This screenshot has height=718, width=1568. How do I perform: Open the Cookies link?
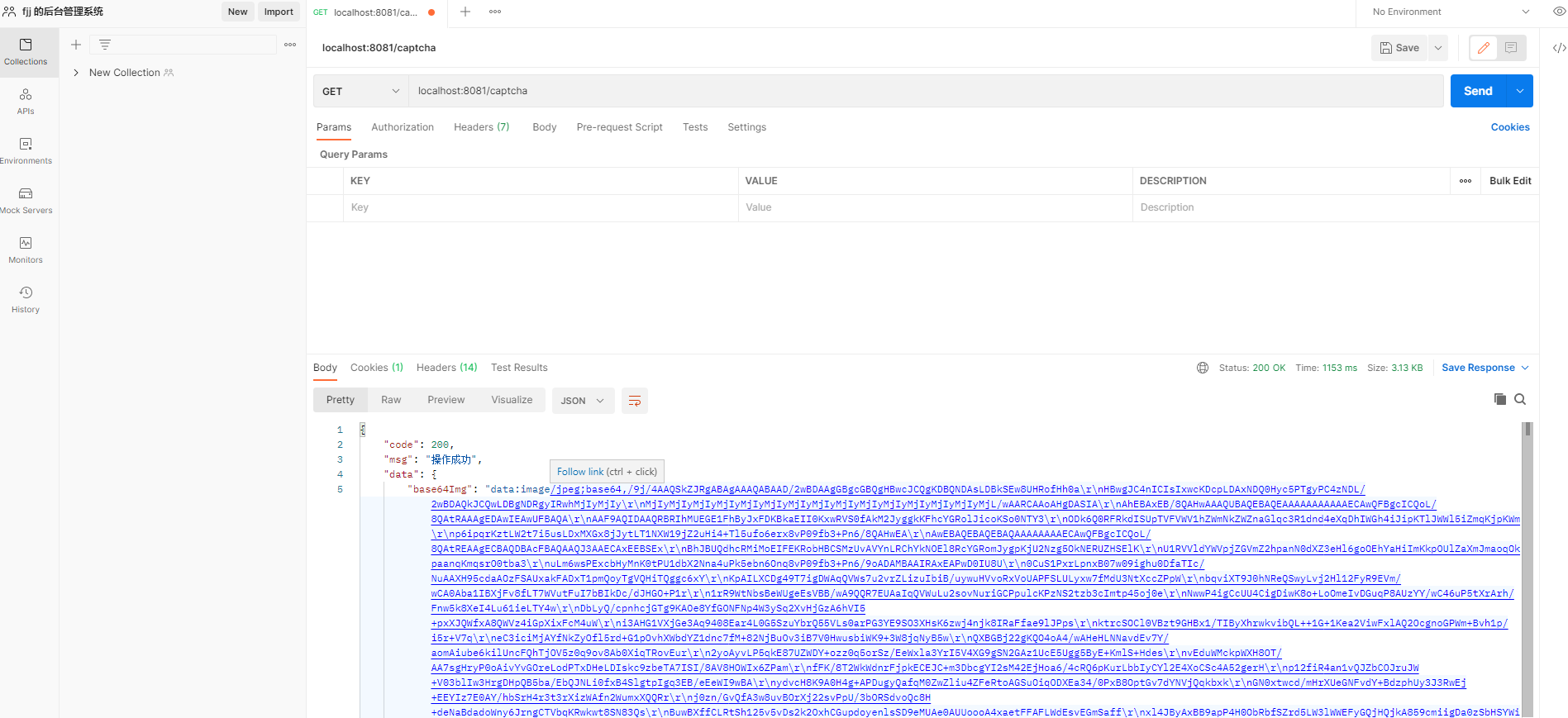point(1510,127)
